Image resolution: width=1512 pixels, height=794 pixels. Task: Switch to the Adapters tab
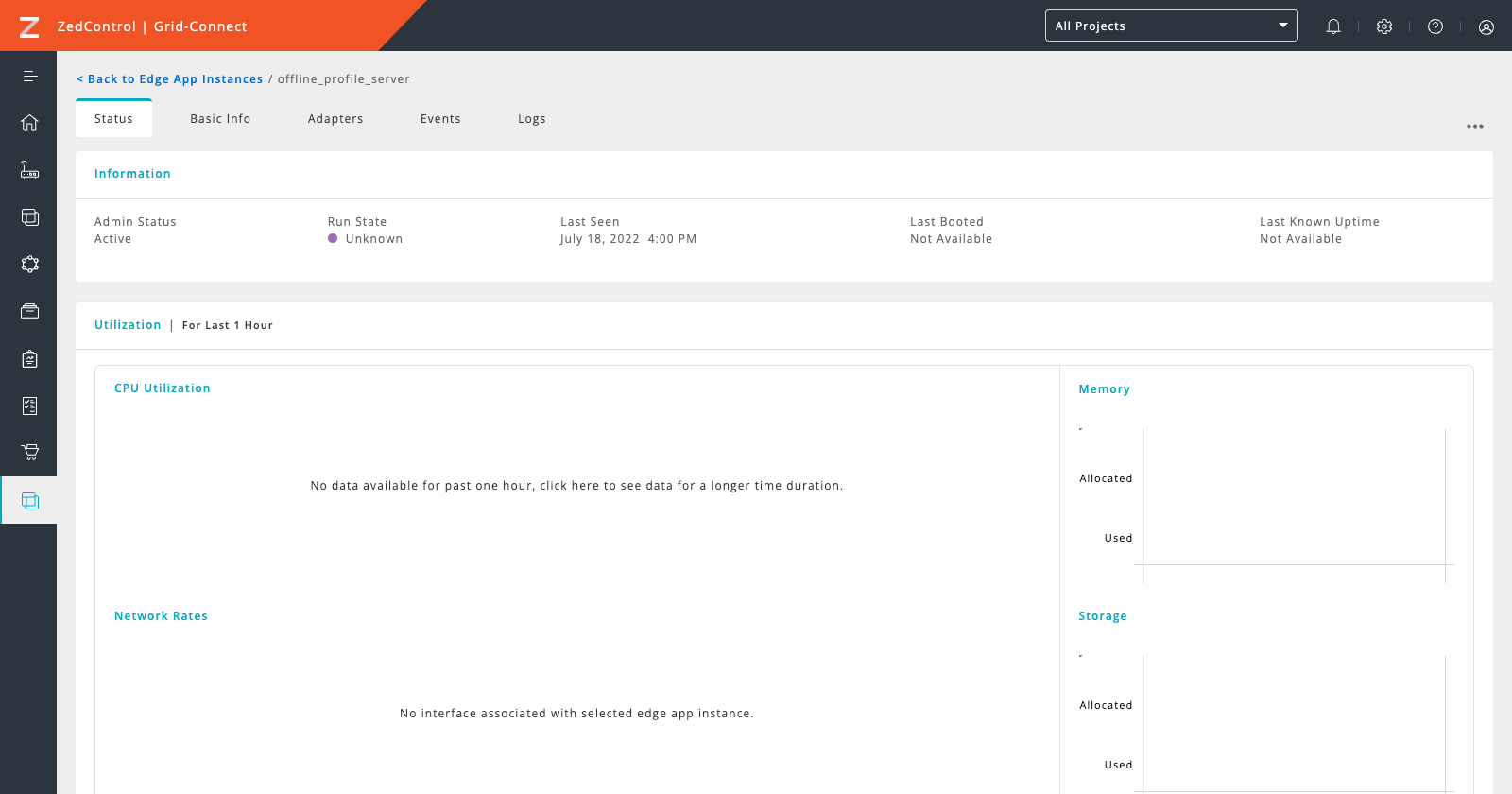click(335, 119)
